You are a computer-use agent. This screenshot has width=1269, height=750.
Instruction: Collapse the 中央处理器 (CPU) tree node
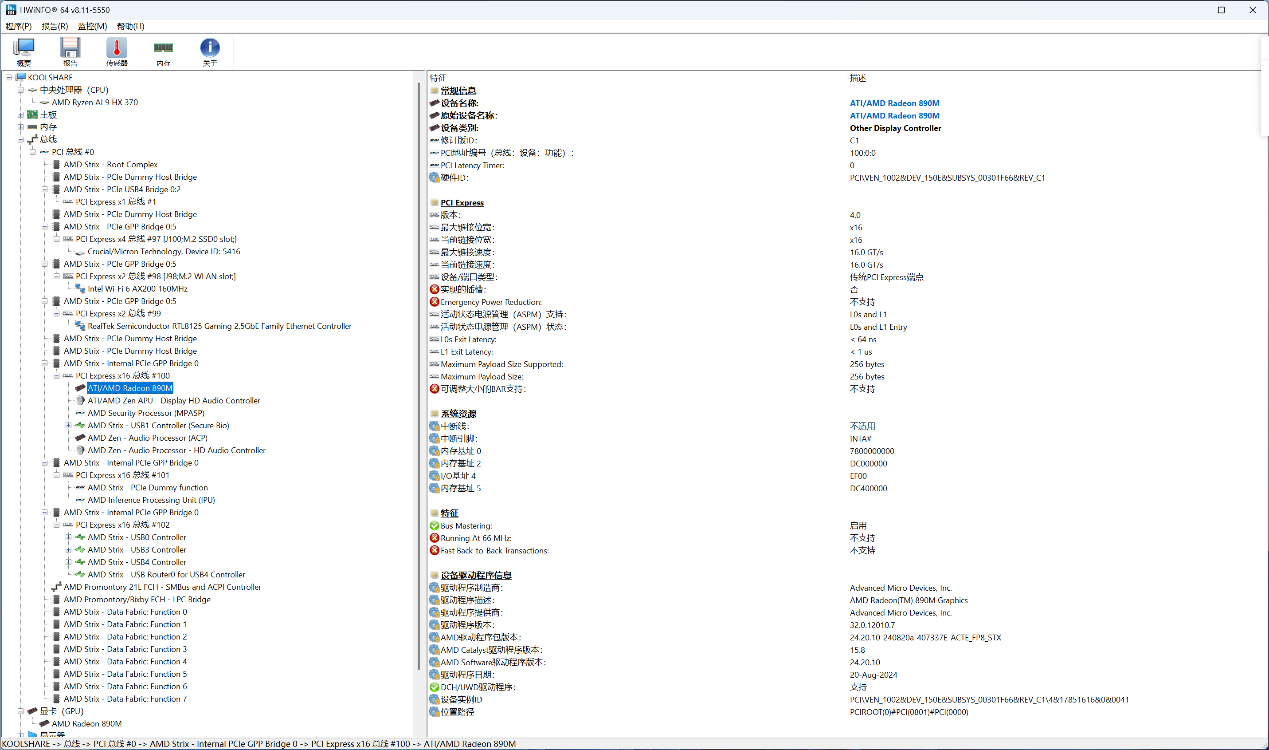click(20, 90)
